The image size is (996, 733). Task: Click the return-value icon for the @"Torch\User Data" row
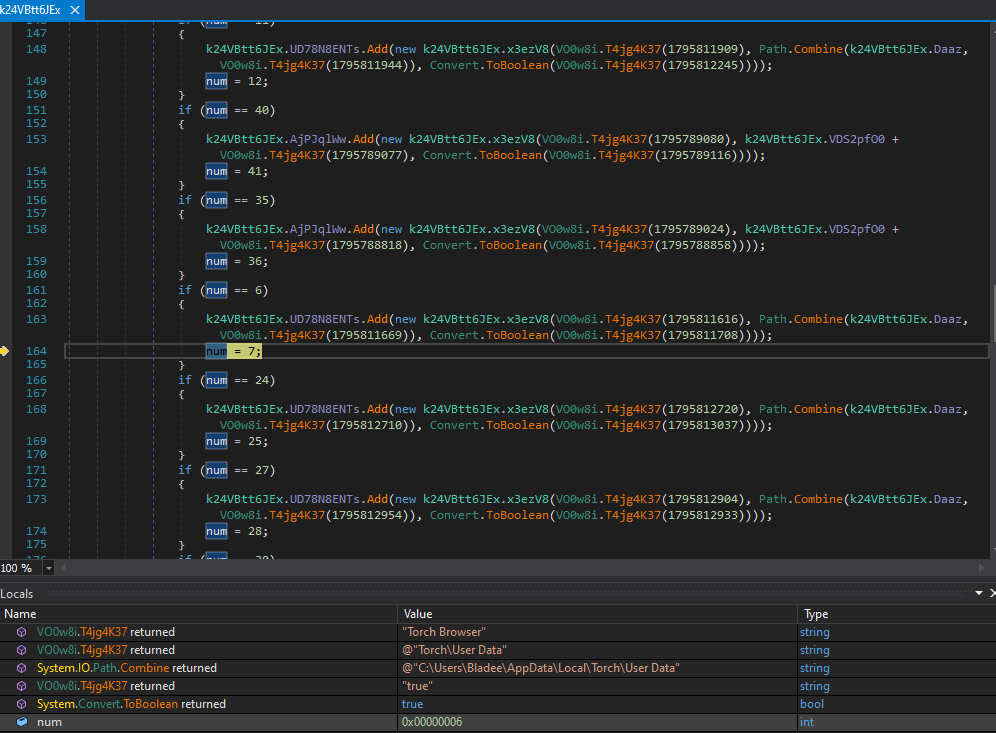point(22,650)
